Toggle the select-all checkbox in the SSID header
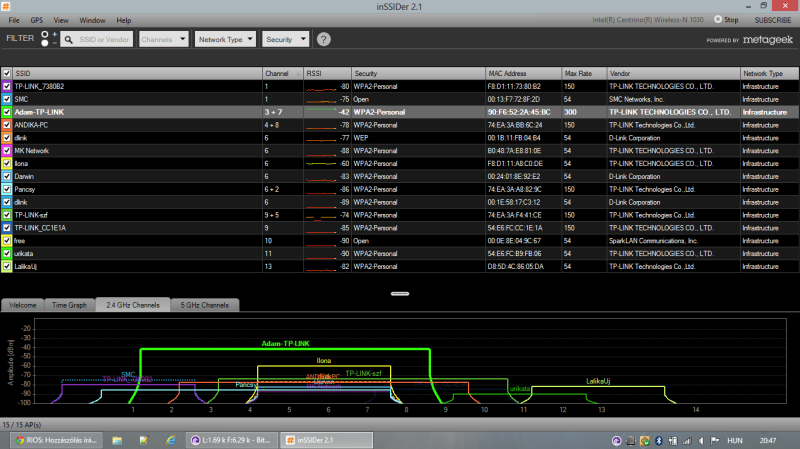The image size is (800, 449). [7, 73]
